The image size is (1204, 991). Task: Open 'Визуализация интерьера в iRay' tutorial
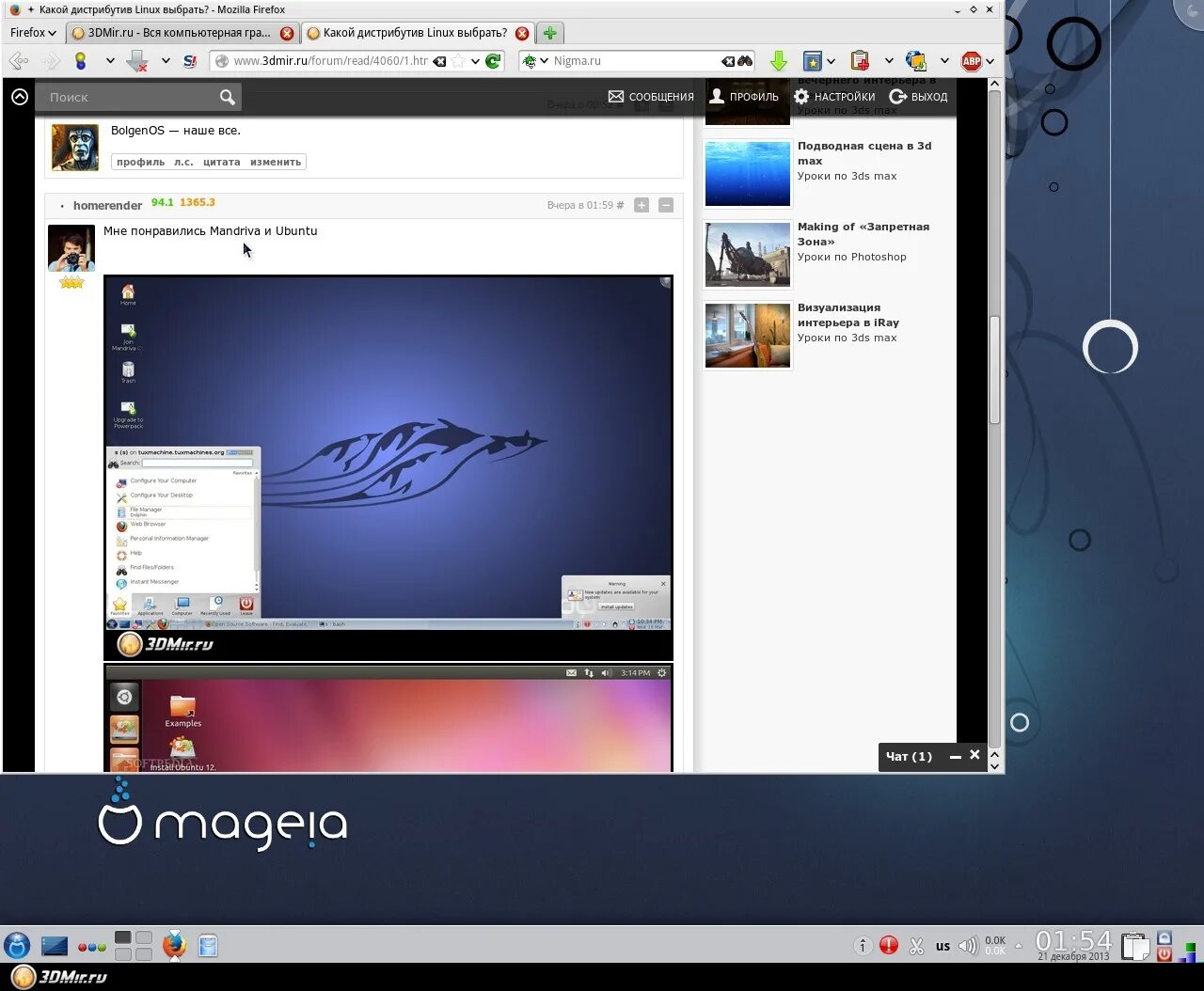pos(848,315)
